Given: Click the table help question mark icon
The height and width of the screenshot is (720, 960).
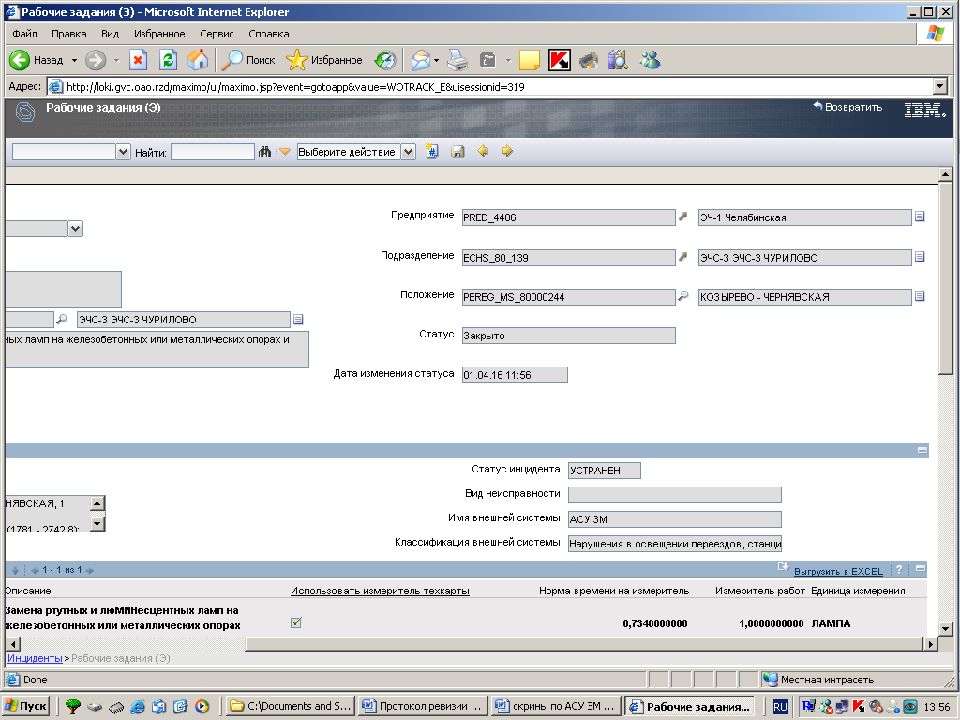Looking at the screenshot, I should [x=899, y=569].
